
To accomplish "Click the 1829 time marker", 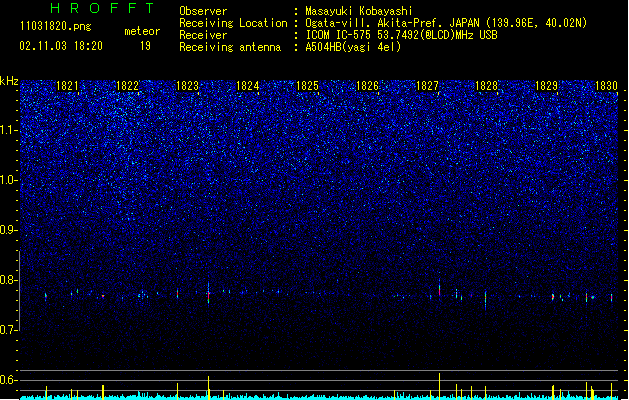I will click(x=546, y=86).
